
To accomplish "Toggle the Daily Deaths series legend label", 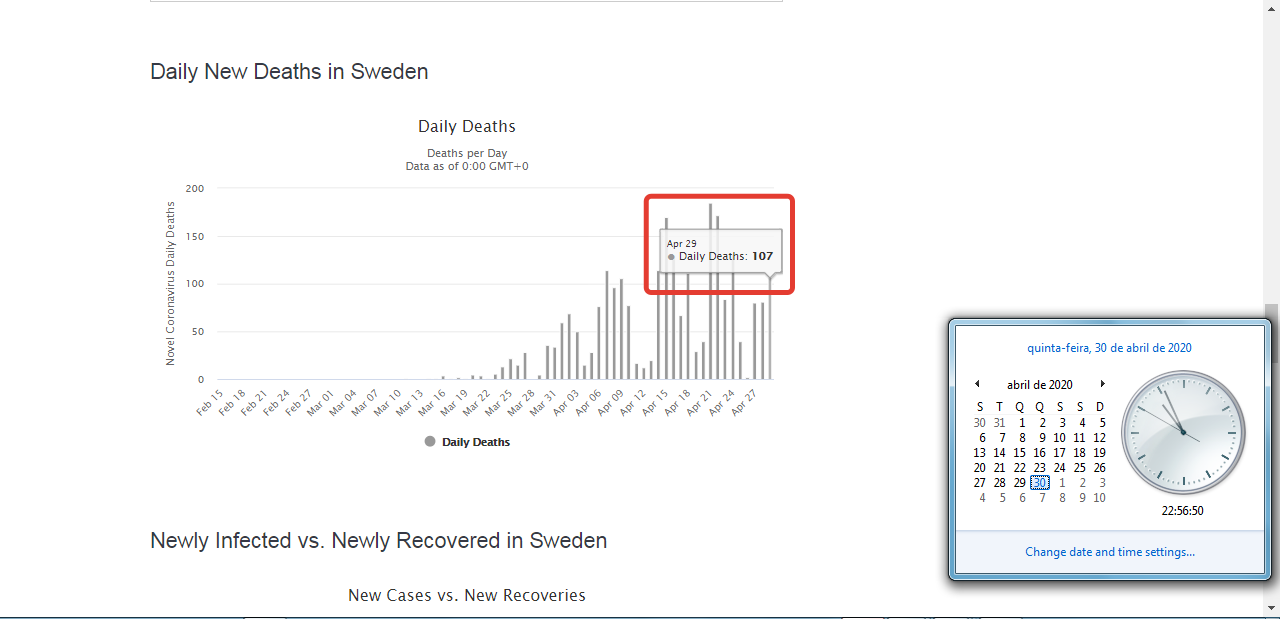I will coord(476,442).
